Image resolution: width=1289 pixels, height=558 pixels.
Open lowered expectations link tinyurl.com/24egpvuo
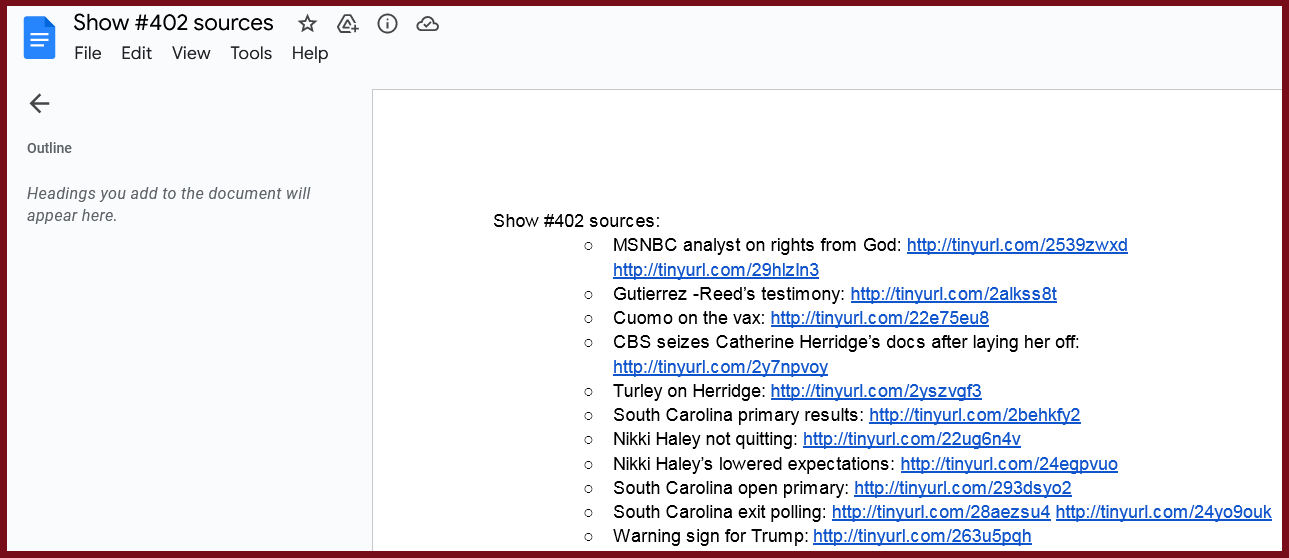point(1009,464)
